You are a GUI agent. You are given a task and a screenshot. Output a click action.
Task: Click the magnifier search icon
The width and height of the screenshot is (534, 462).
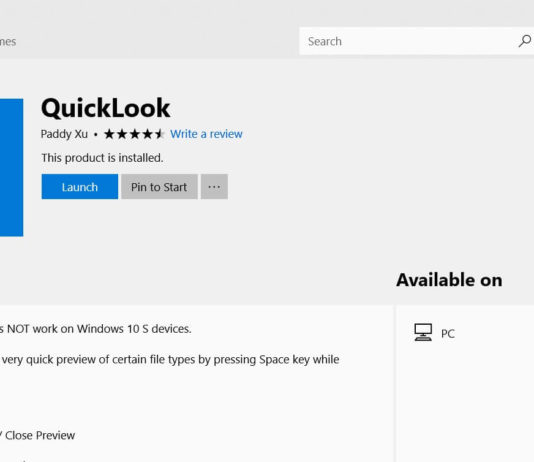(x=525, y=41)
